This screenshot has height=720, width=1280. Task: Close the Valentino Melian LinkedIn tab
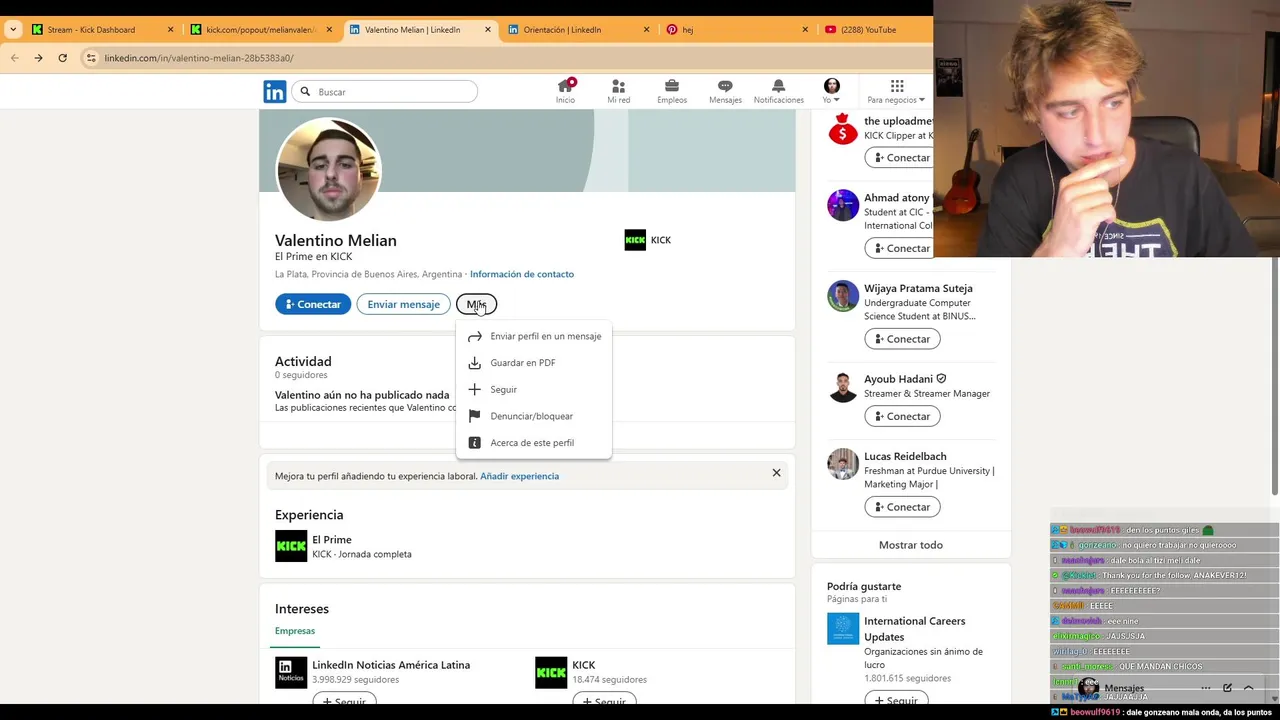point(488,30)
